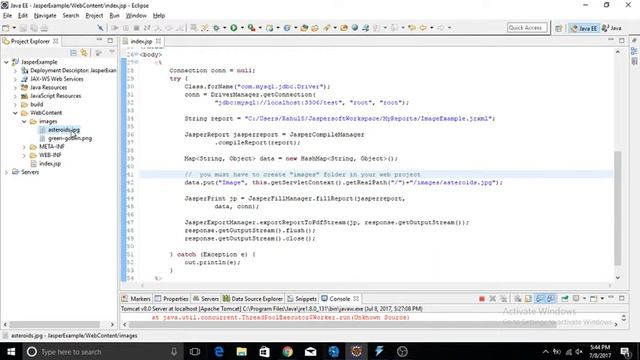This screenshot has width=640, height=360.
Task: Close the index.jsp editor tab
Action: point(158,41)
